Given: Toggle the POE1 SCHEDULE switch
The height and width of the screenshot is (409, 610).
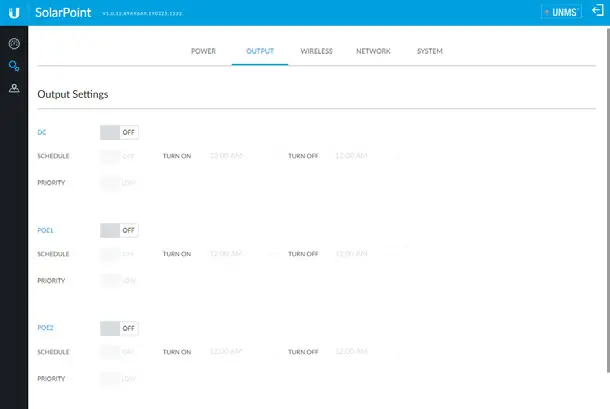Looking at the screenshot, I should [x=119, y=254].
